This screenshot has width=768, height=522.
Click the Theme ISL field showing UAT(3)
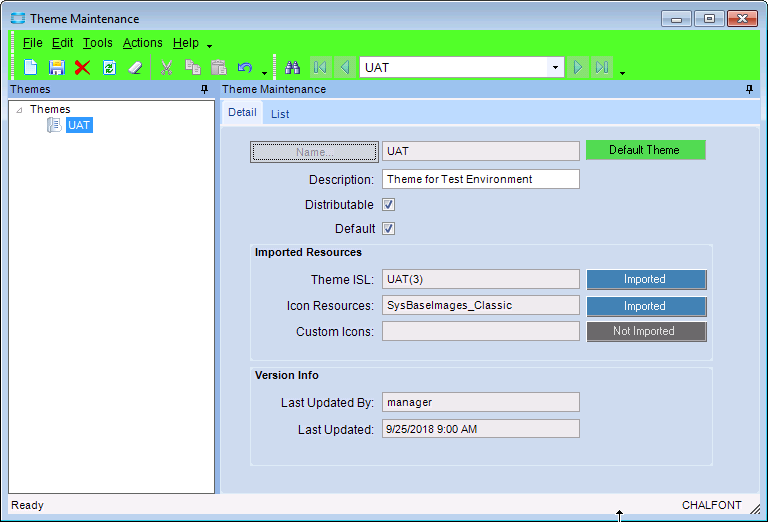click(x=480, y=279)
